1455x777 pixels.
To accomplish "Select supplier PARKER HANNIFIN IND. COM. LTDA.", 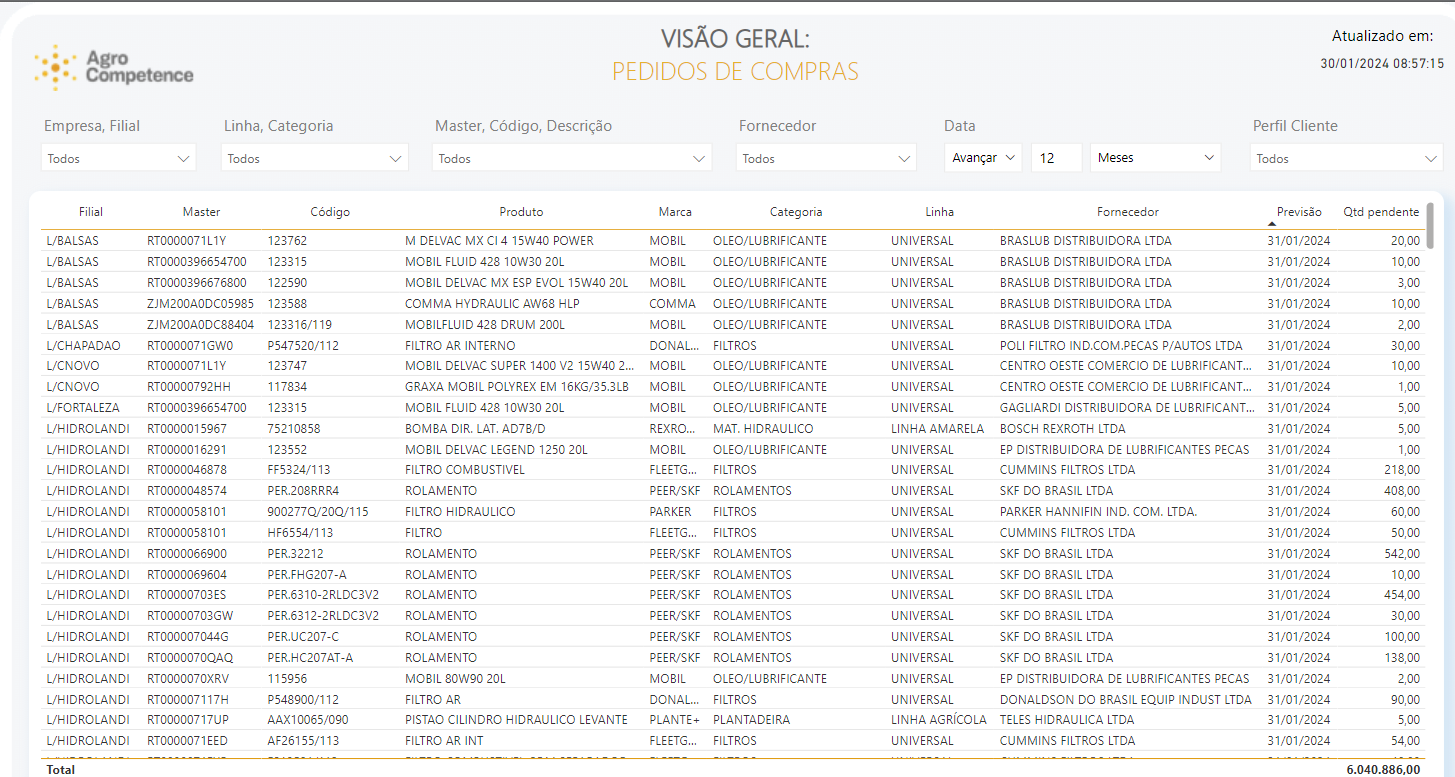I will tap(1098, 512).
